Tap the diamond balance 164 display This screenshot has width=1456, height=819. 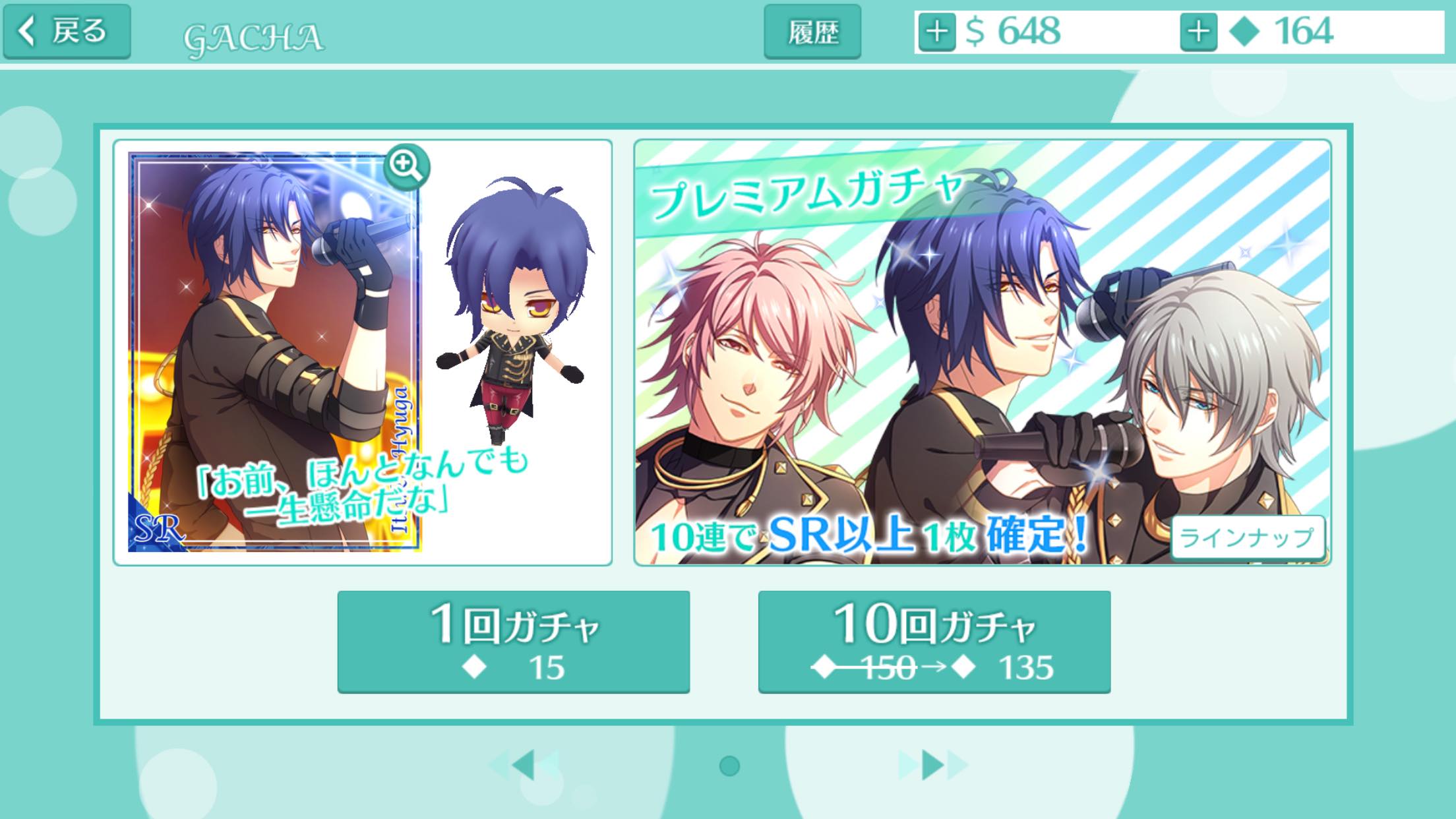[x=1281, y=32]
